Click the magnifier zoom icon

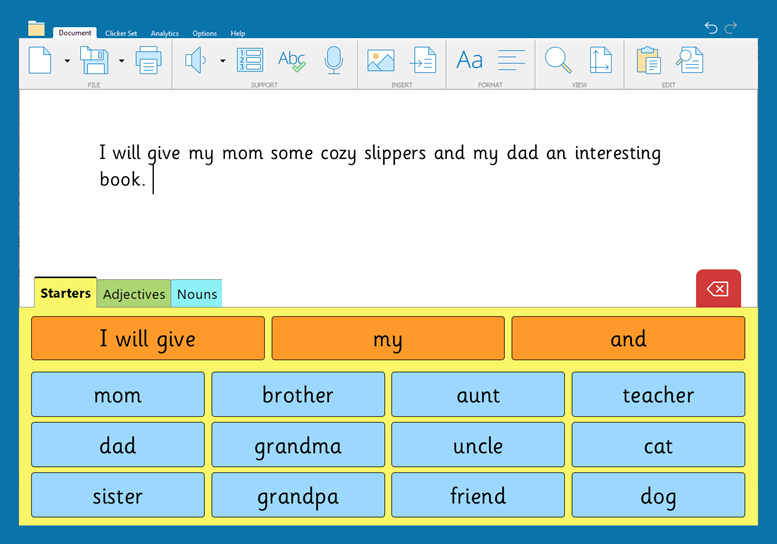(x=557, y=60)
